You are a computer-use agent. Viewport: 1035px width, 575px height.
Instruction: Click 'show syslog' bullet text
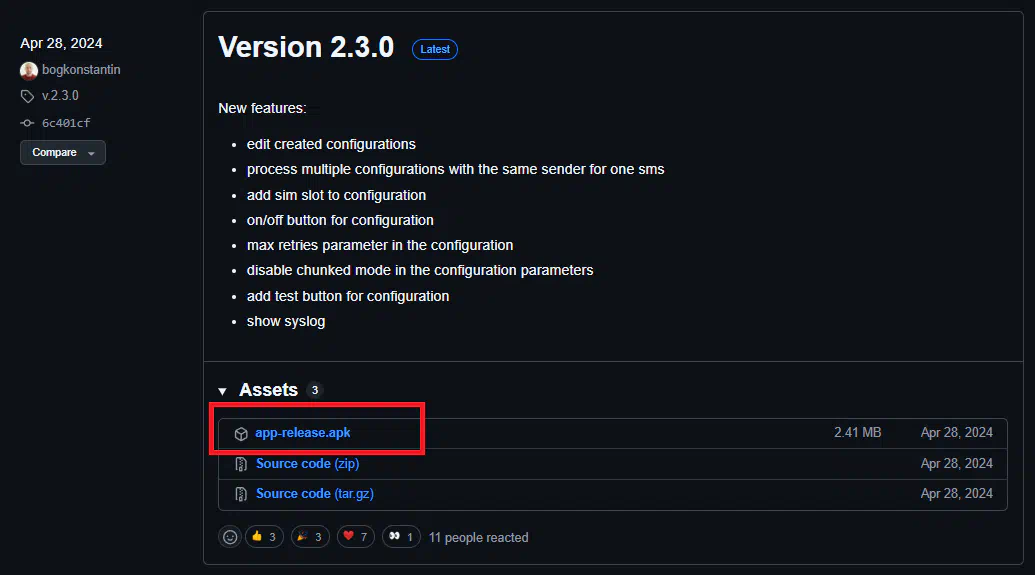point(286,321)
